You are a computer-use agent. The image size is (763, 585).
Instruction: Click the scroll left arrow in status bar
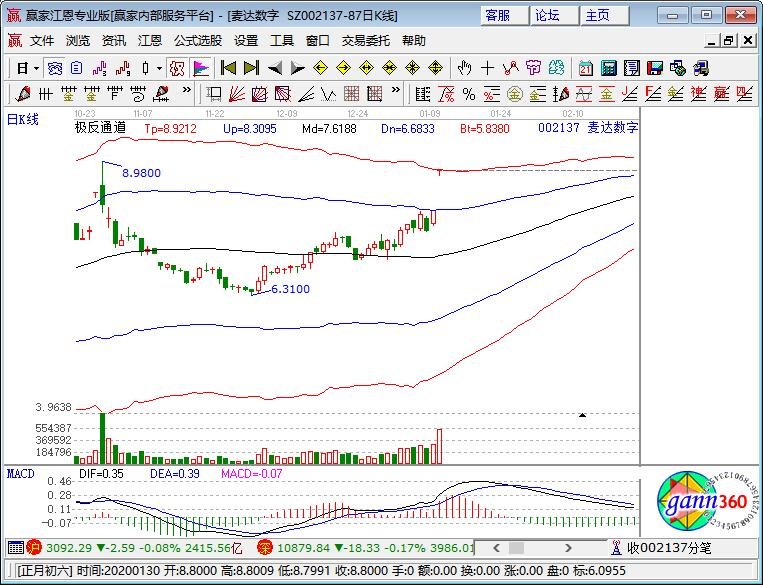click(496, 548)
